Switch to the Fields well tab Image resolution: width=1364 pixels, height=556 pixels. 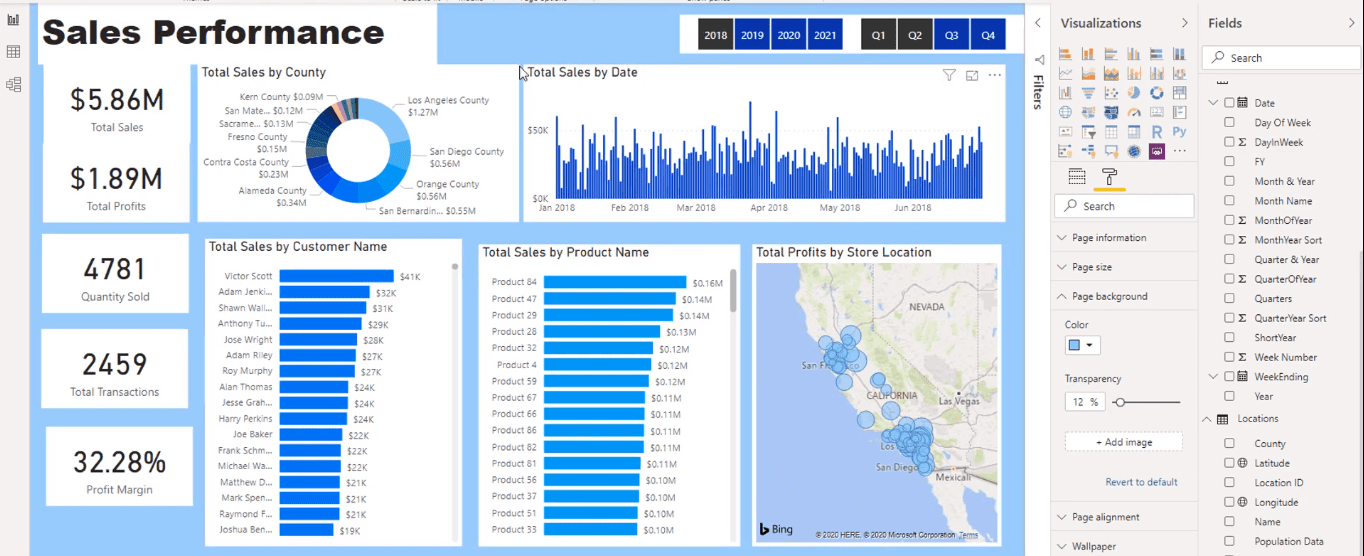point(1077,177)
